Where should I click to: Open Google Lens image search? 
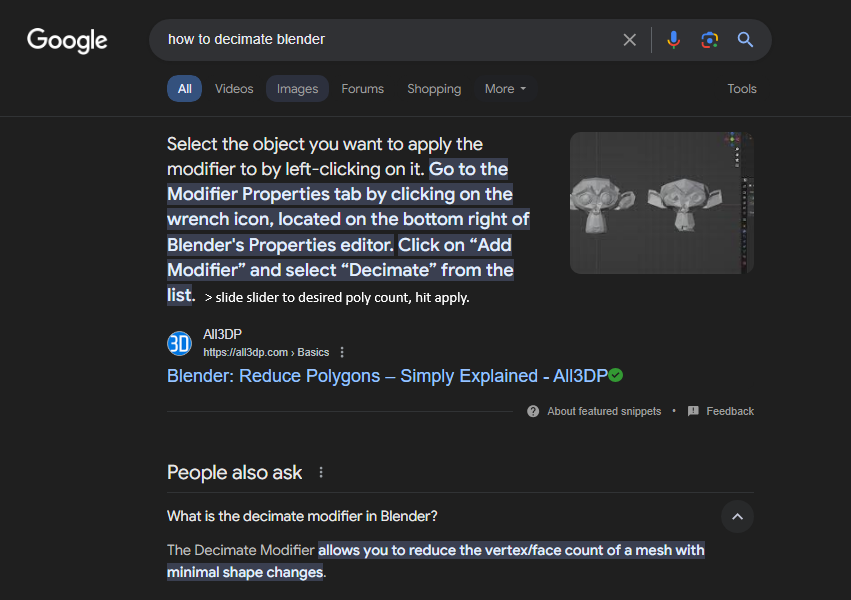point(709,40)
